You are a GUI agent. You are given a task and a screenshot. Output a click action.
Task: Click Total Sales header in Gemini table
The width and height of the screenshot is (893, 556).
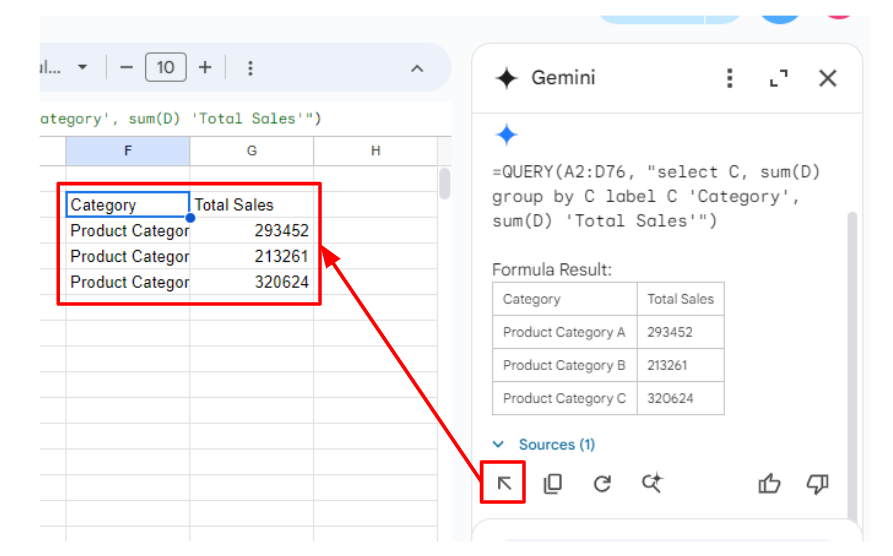click(680, 299)
